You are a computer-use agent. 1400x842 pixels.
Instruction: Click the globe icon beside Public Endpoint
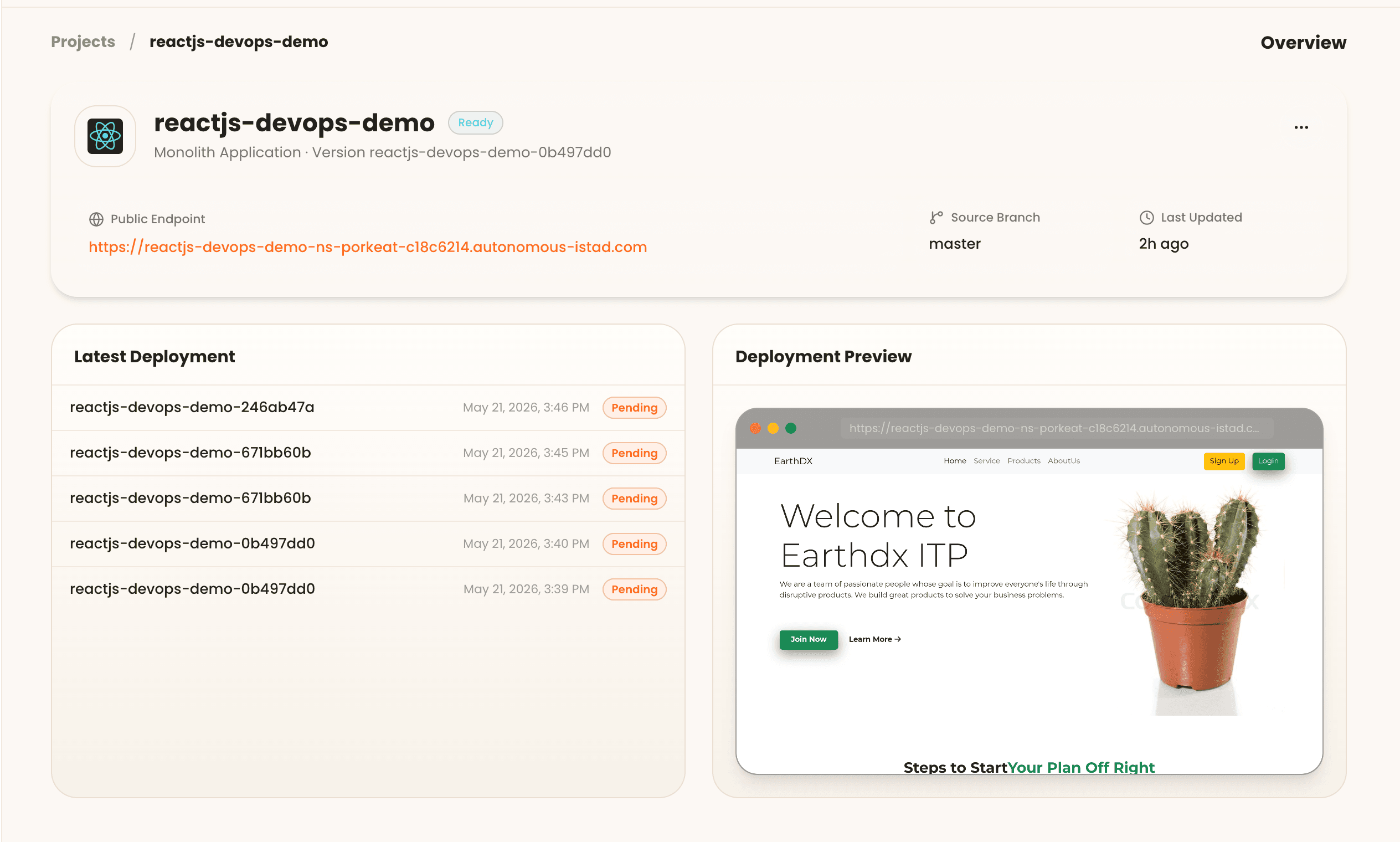[96, 219]
